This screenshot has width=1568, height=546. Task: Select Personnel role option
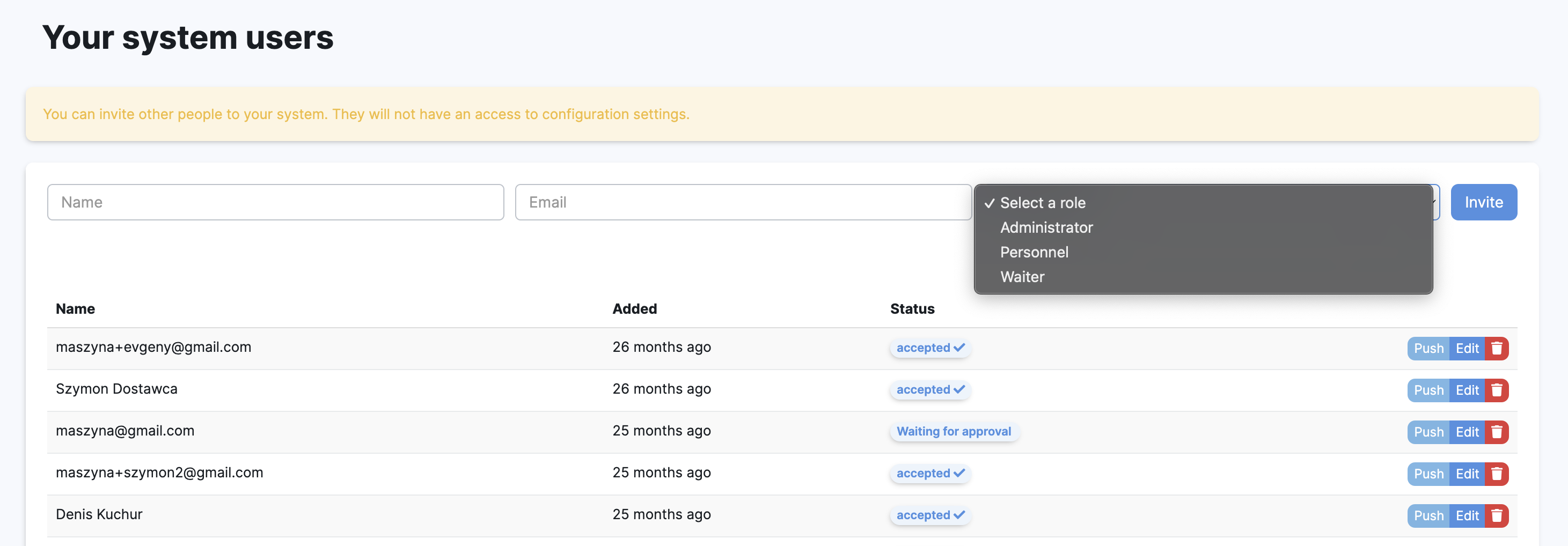coord(1034,252)
